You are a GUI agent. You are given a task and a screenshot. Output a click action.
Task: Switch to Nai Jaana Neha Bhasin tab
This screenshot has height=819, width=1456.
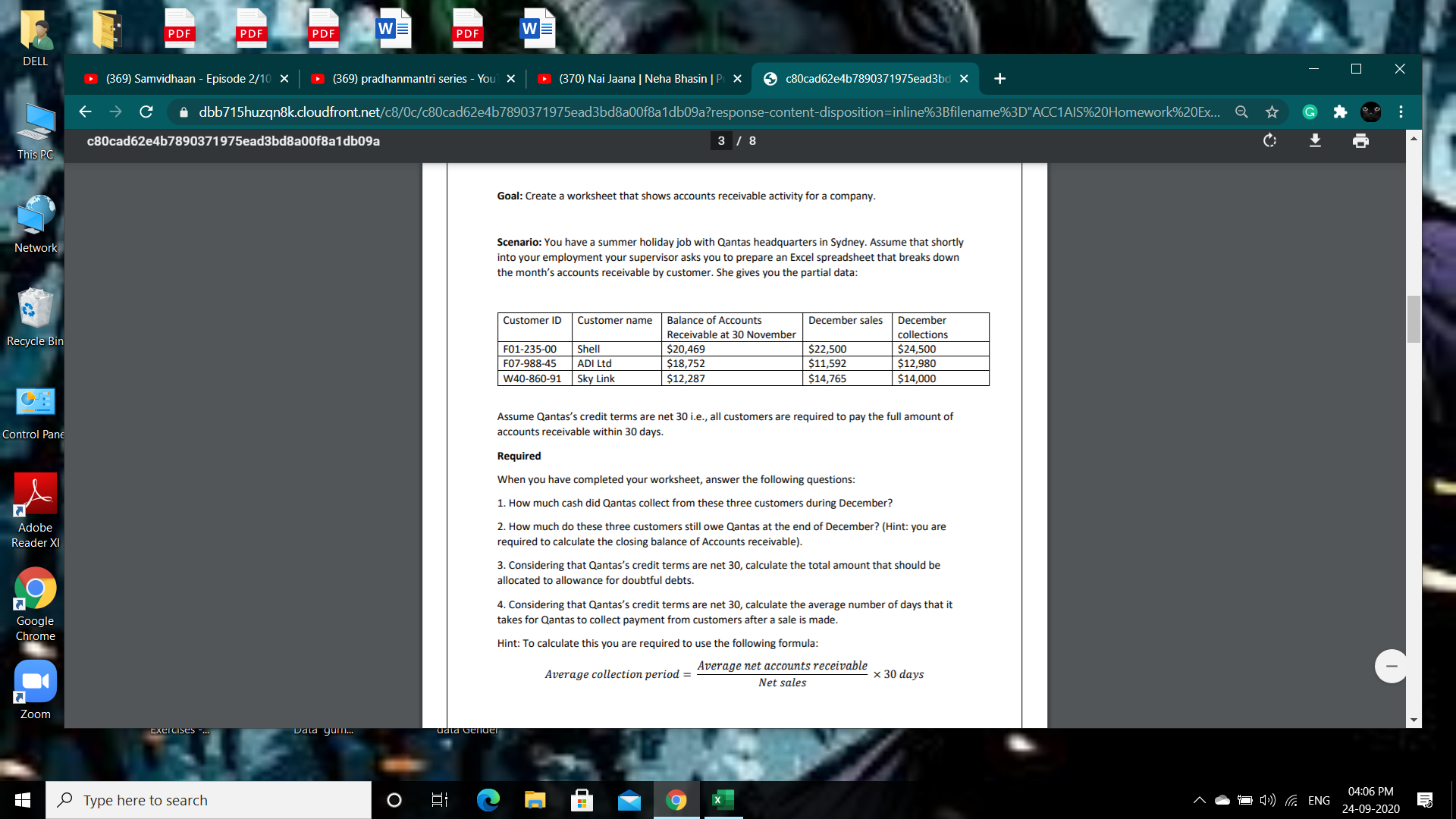tap(637, 79)
